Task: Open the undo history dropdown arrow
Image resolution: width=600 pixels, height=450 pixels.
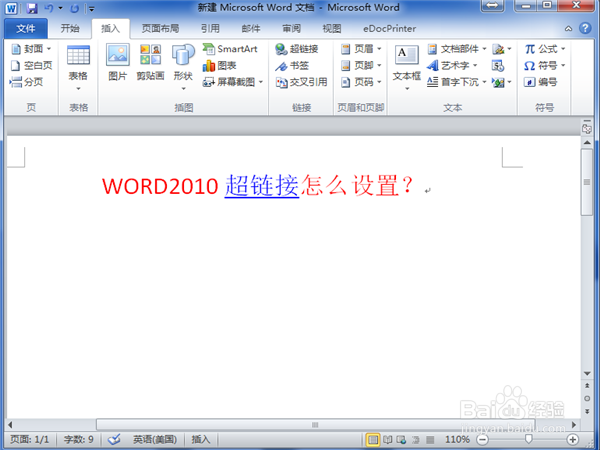Action: pos(60,8)
